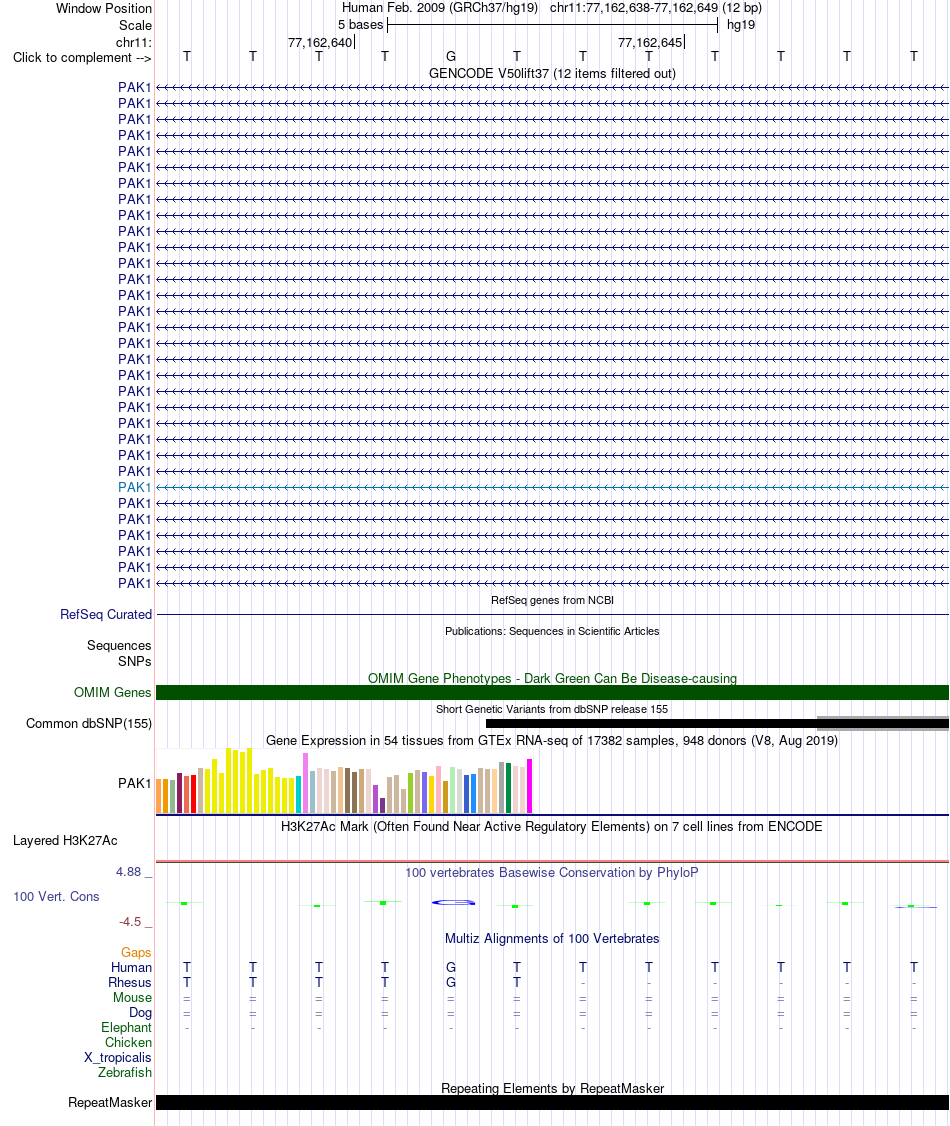Click the '5 bases' scale bar label

[360, 24]
